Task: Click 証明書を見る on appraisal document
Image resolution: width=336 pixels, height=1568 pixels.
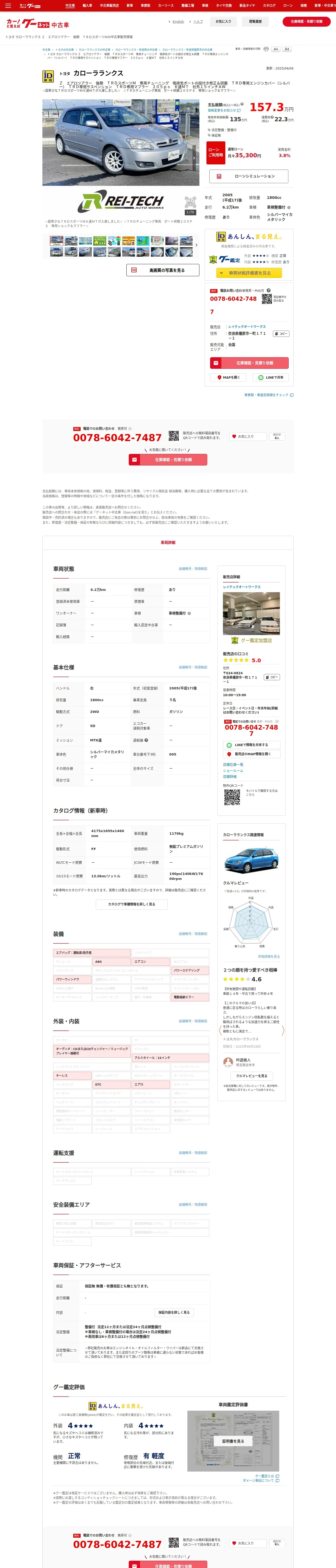Action: tap(233, 1441)
